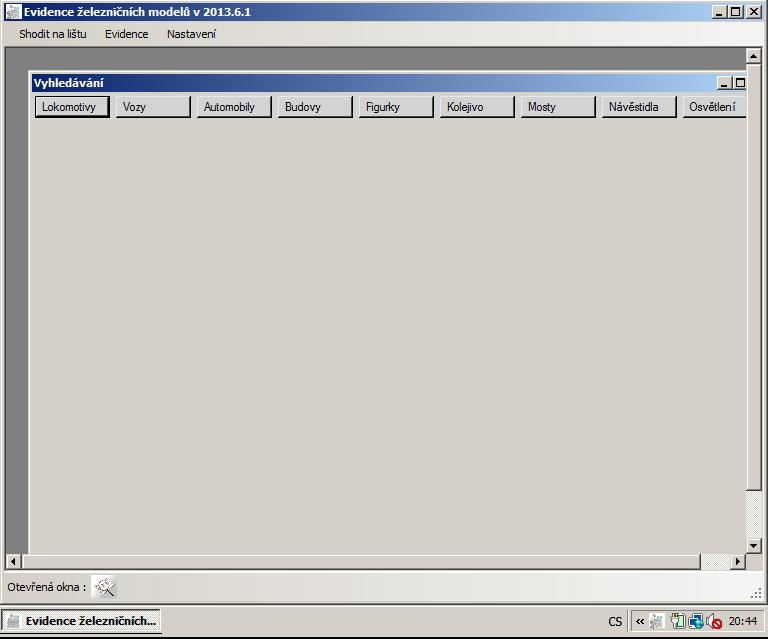Pick the Mosty category button
768x639 pixels.
(557, 107)
